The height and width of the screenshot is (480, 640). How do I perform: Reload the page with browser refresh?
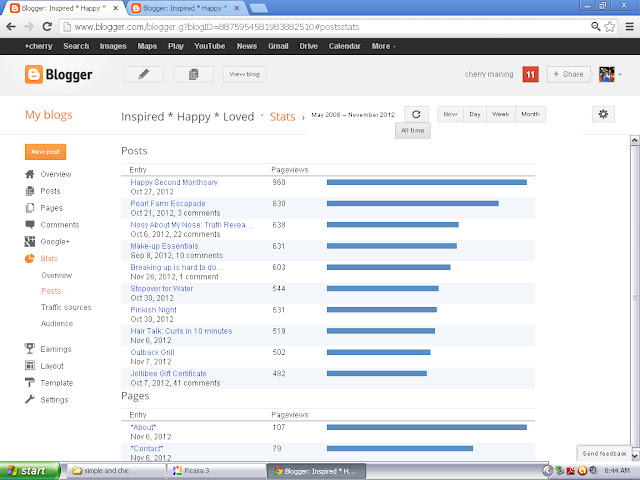pyautogui.click(x=47, y=27)
